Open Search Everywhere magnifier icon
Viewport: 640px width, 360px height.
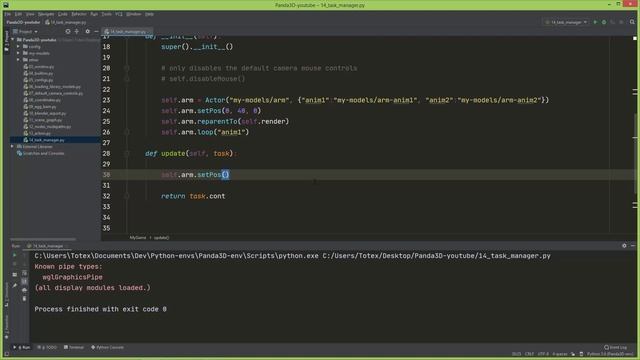pyautogui.click(x=632, y=22)
